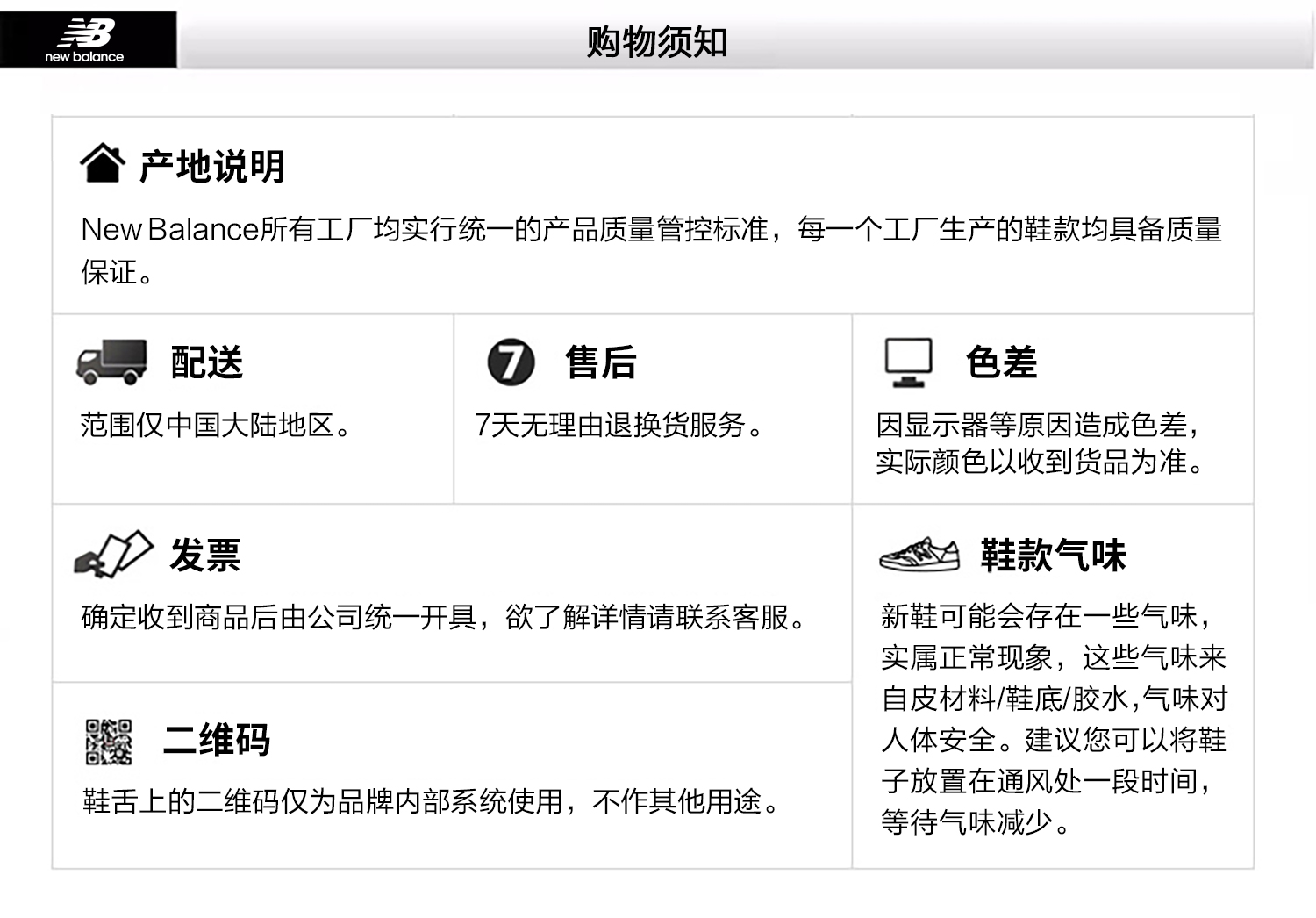Viewport: 1316px width, 918px height.
Task: Click the text 7天无理由退换货服务。
Action: (x=619, y=426)
